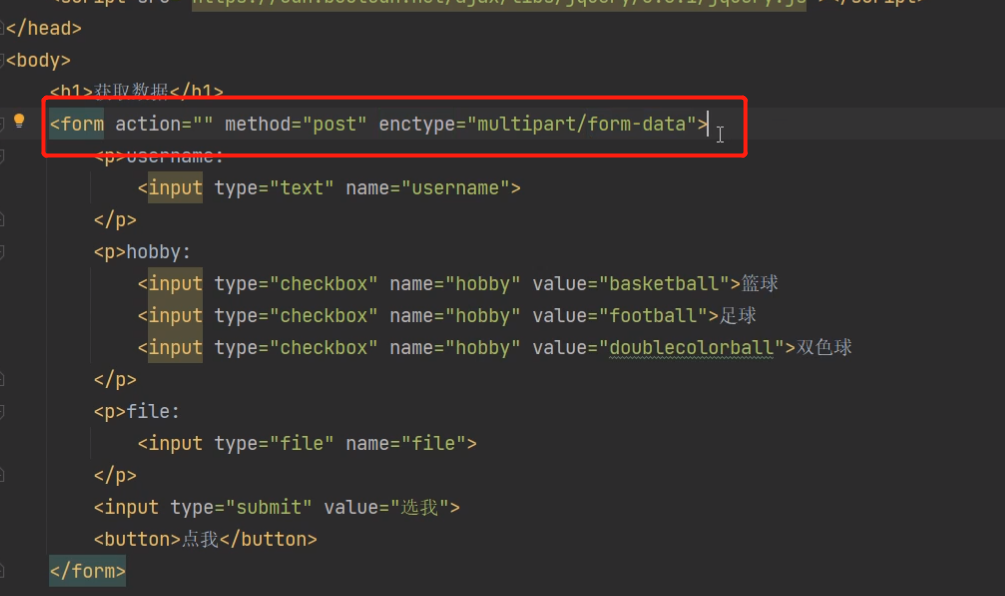Click the input keyword on the basketball line
Viewport: 1005px width, 596px height.
pos(175,284)
